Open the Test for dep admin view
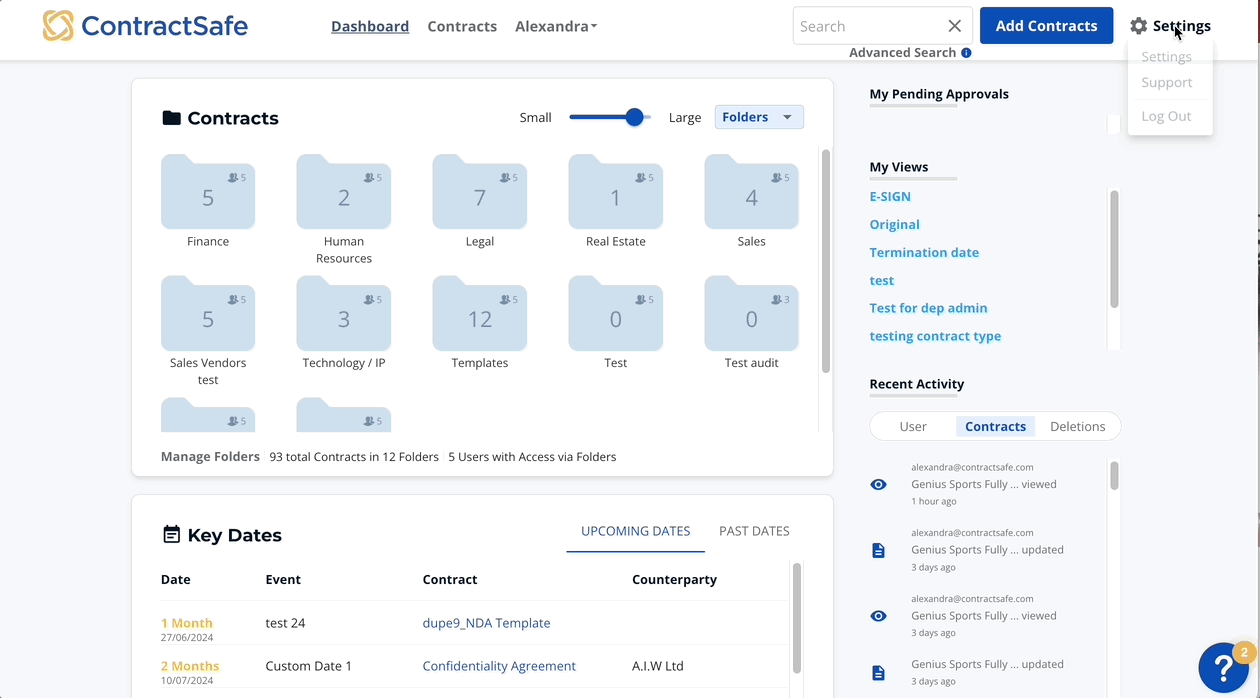The height and width of the screenshot is (698, 1260). click(929, 308)
